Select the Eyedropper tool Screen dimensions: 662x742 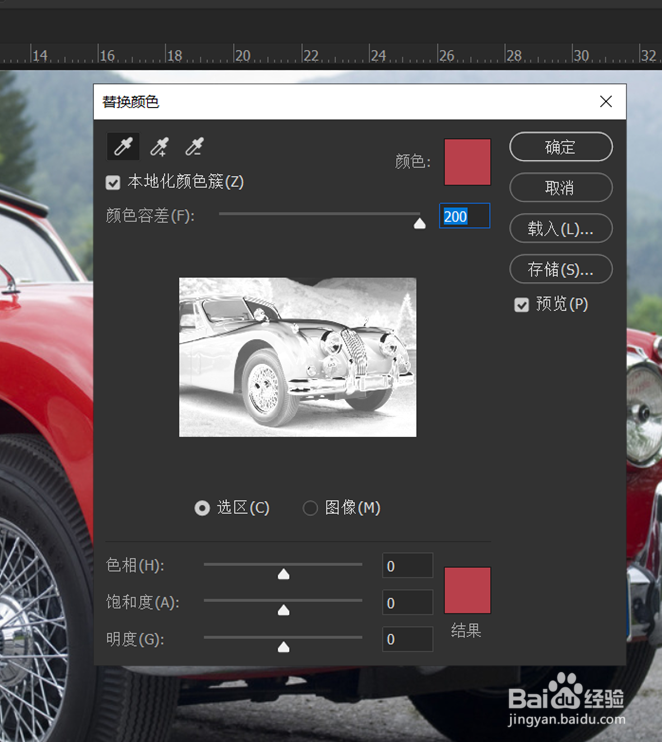(x=123, y=147)
